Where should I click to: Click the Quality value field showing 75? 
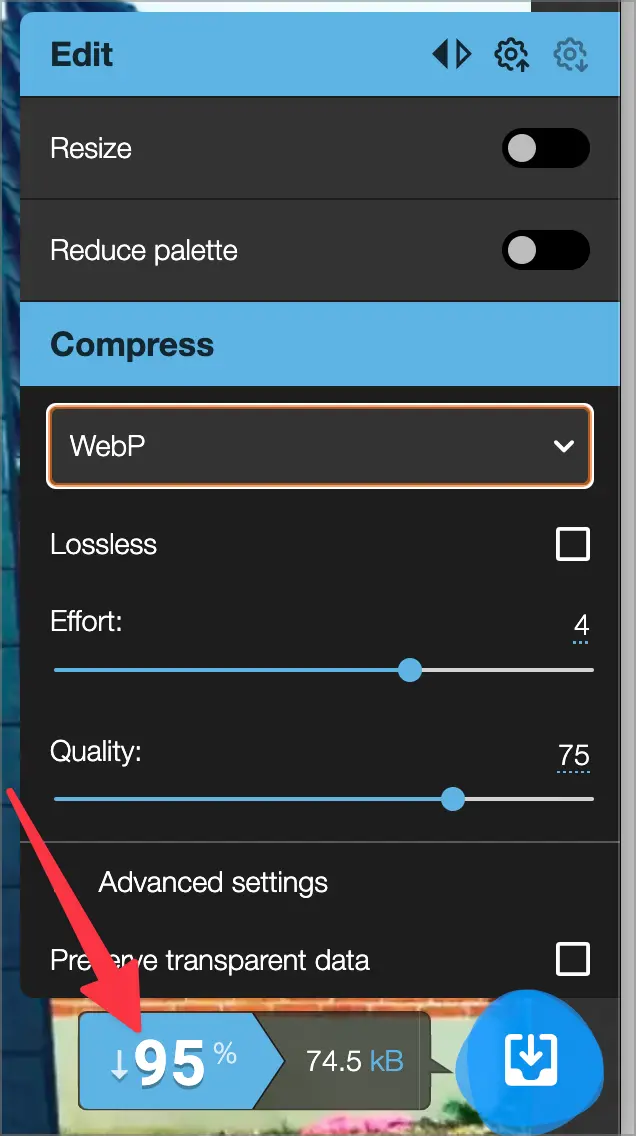coord(574,756)
